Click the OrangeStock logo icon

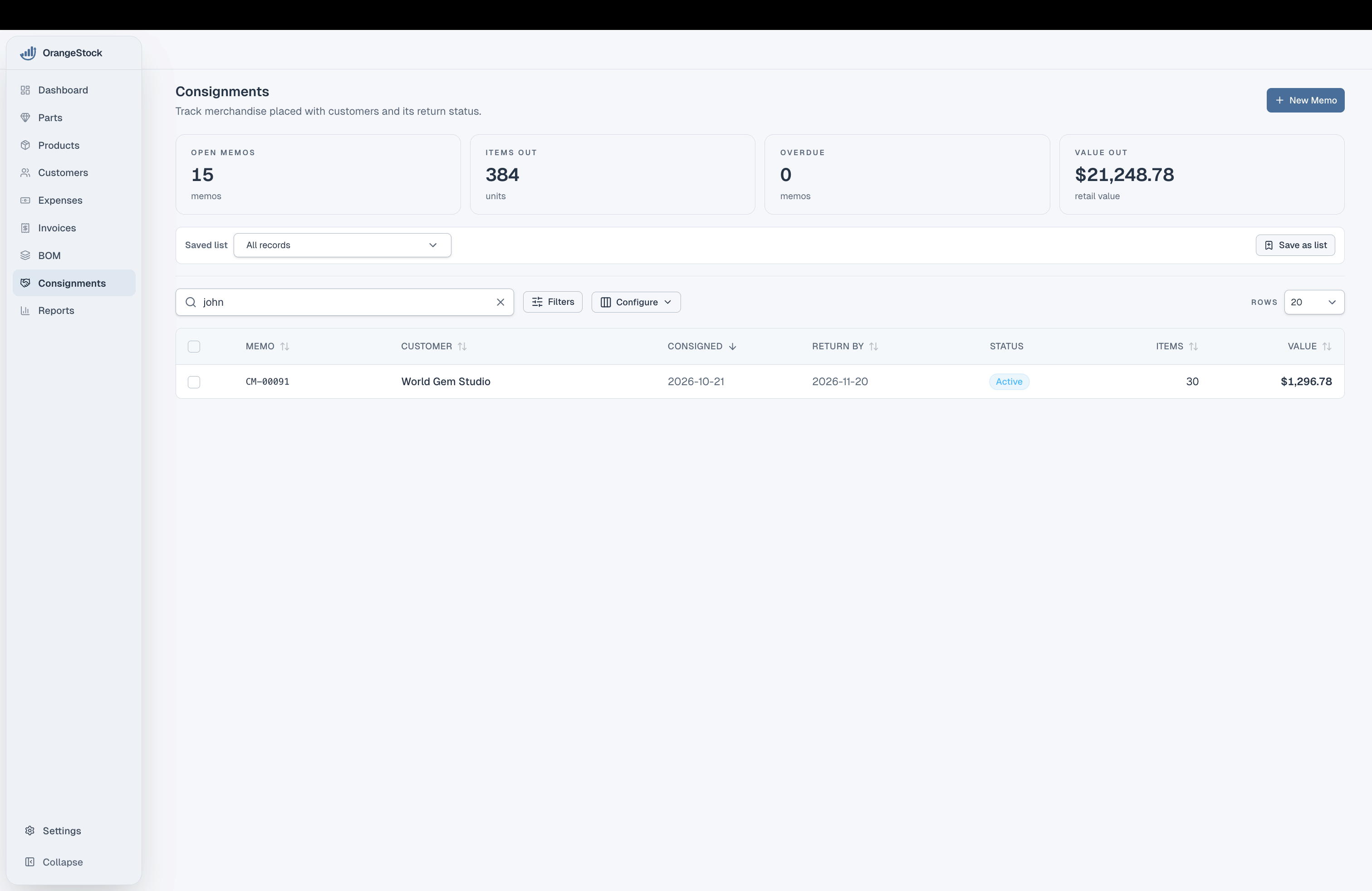click(28, 53)
